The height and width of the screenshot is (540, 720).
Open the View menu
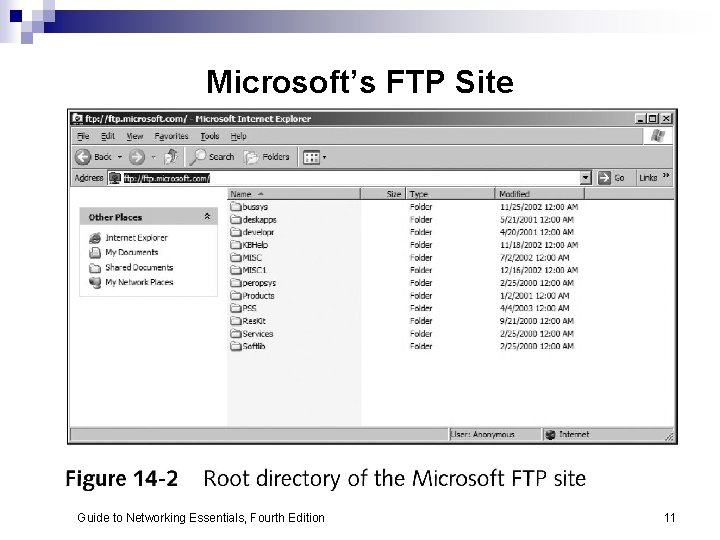pyautogui.click(x=135, y=136)
